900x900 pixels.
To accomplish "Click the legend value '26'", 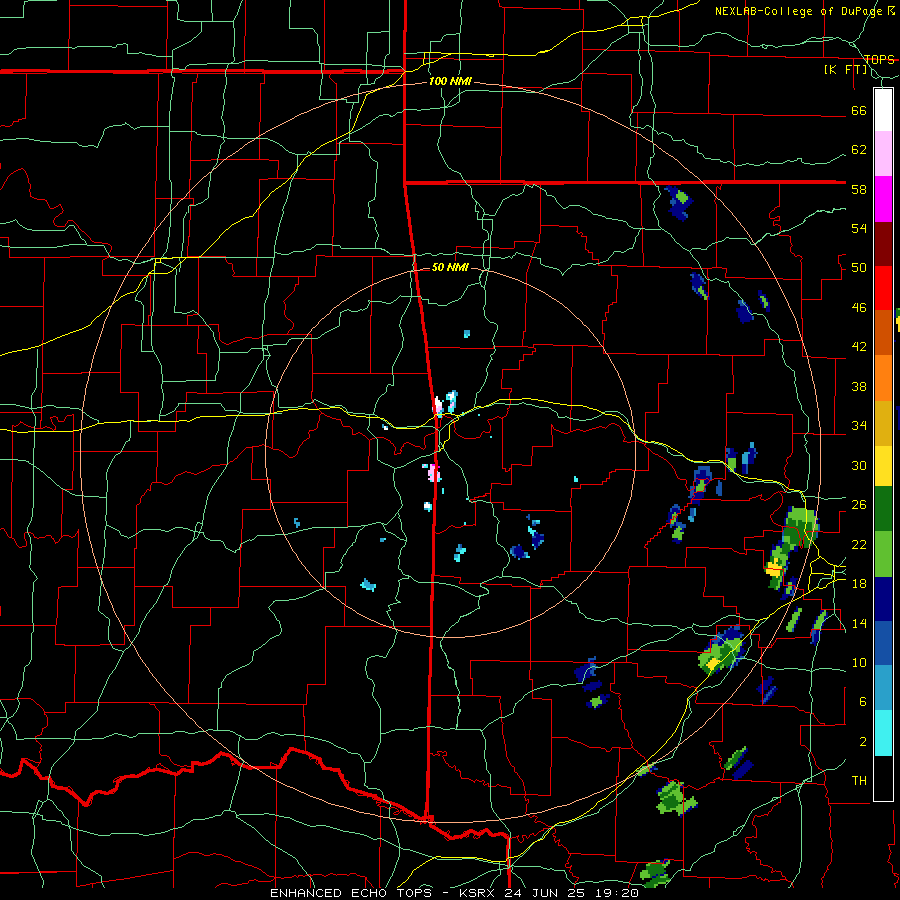I will pyautogui.click(x=859, y=505).
